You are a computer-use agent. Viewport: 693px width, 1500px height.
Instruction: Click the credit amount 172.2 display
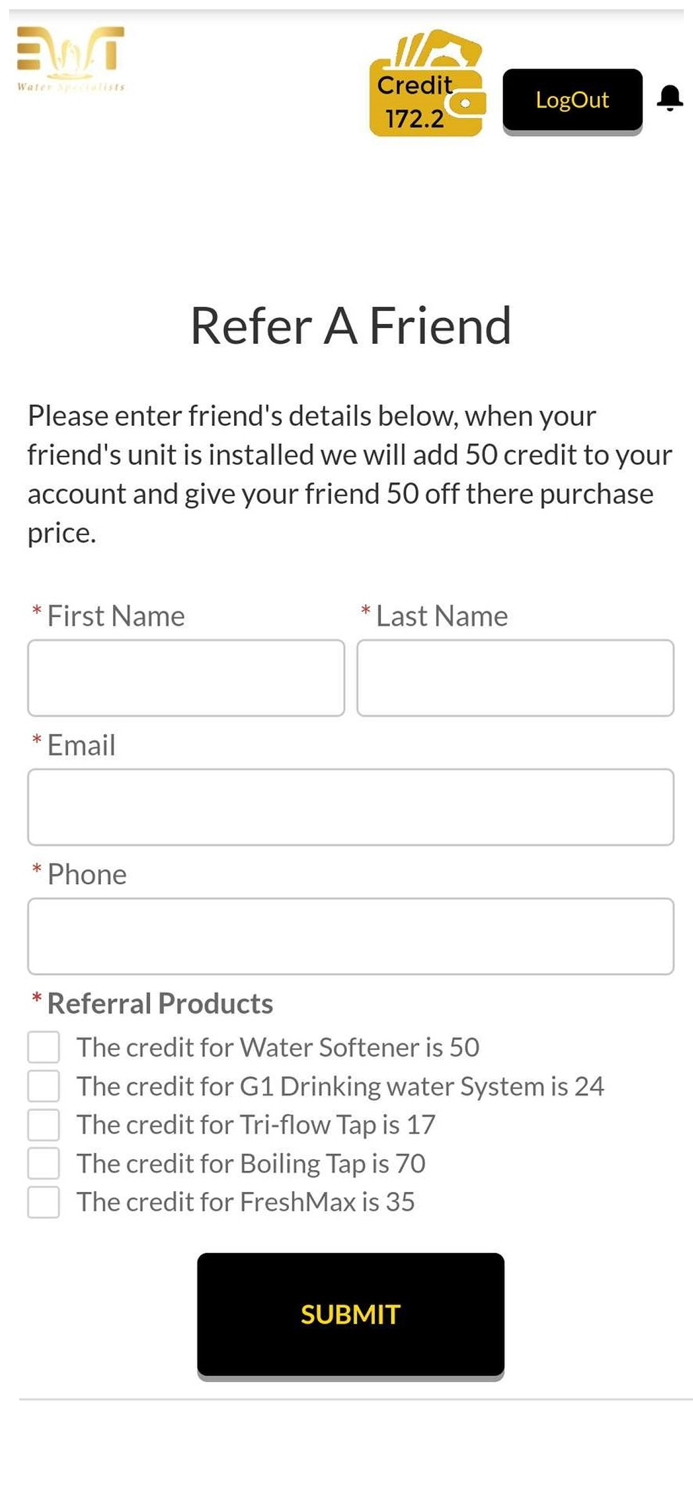pyautogui.click(x=415, y=119)
